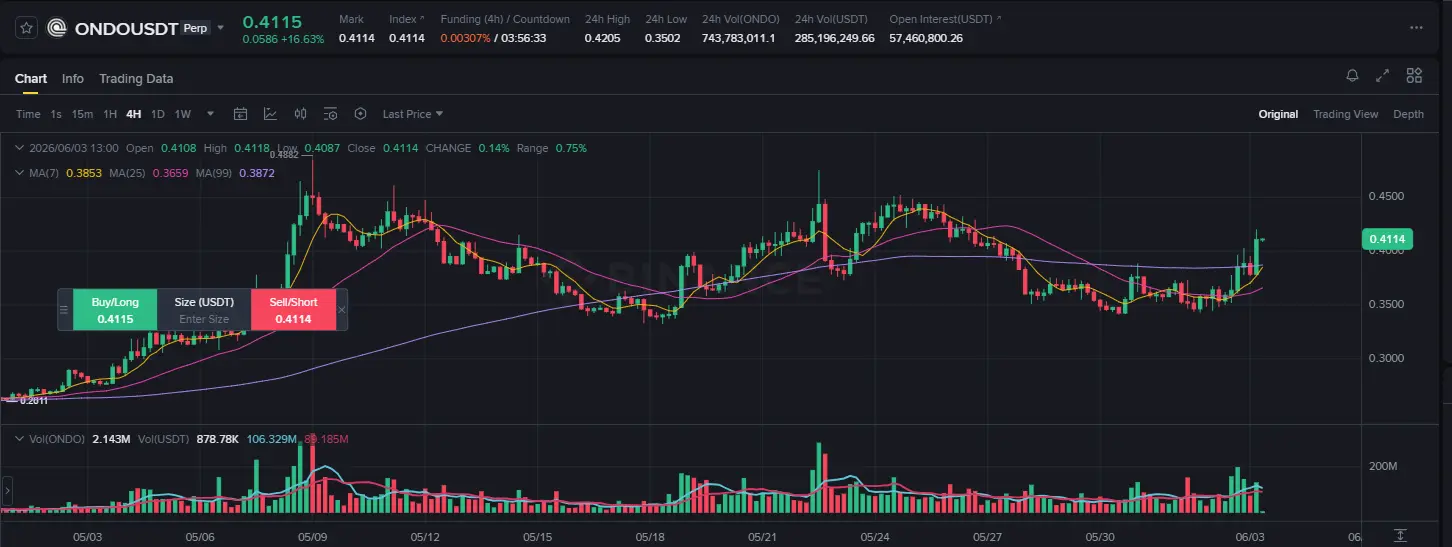This screenshot has height=547, width=1452.
Task: Click the last price 0.4115 header
Action: 272,21
